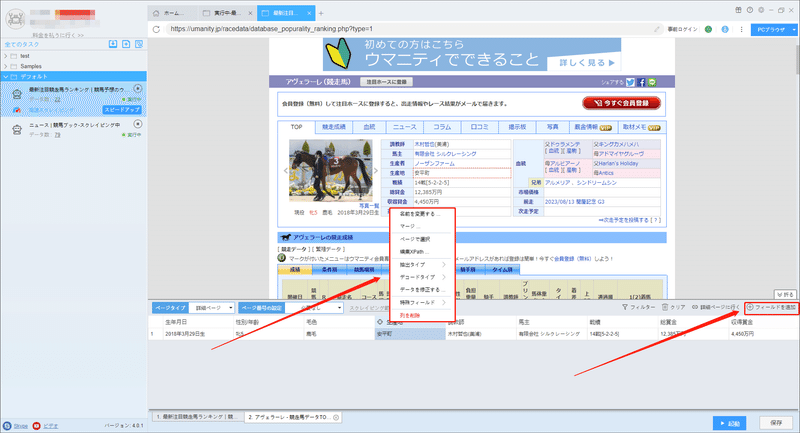Click the 料金を払うに行く link
Image resolution: width=800 pixels, height=433 pixels.
(x=58, y=35)
